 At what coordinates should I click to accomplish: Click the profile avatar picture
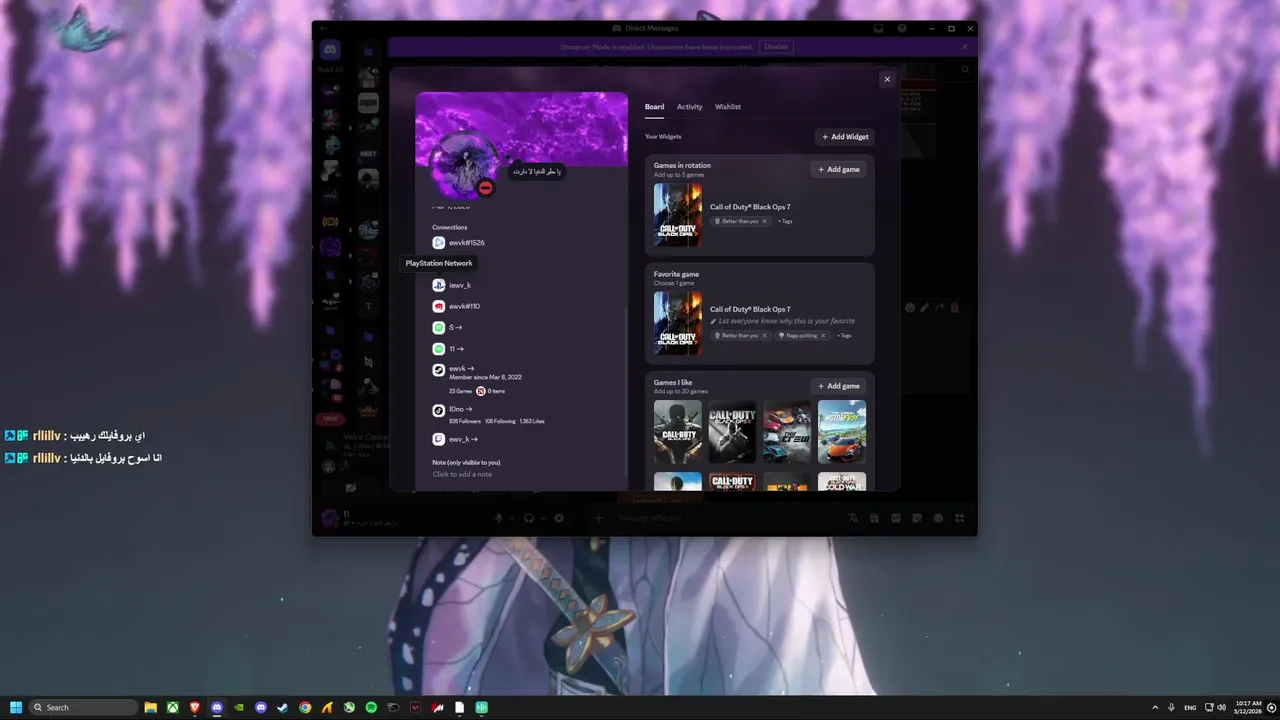click(x=461, y=167)
